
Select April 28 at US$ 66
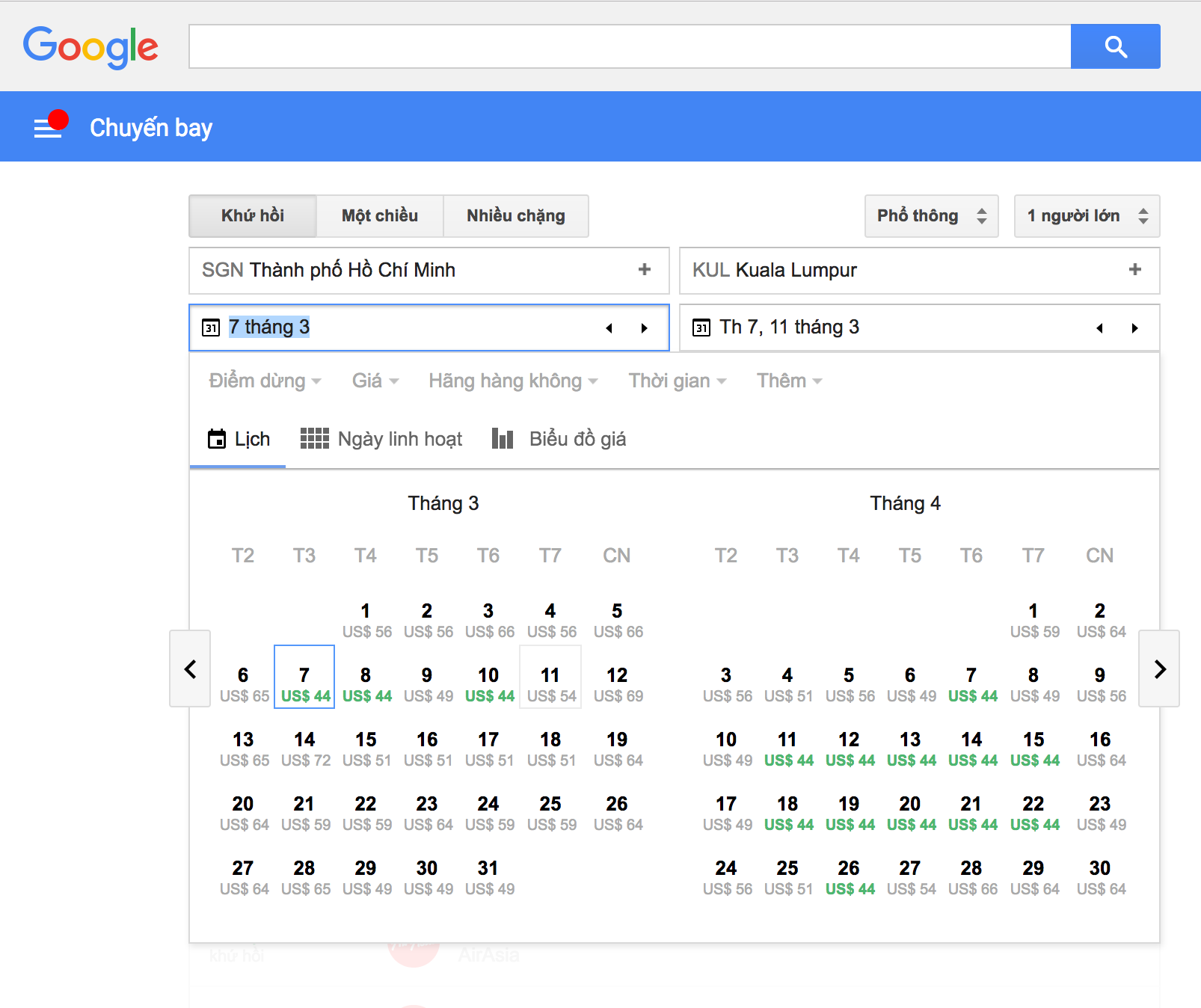tap(972, 878)
